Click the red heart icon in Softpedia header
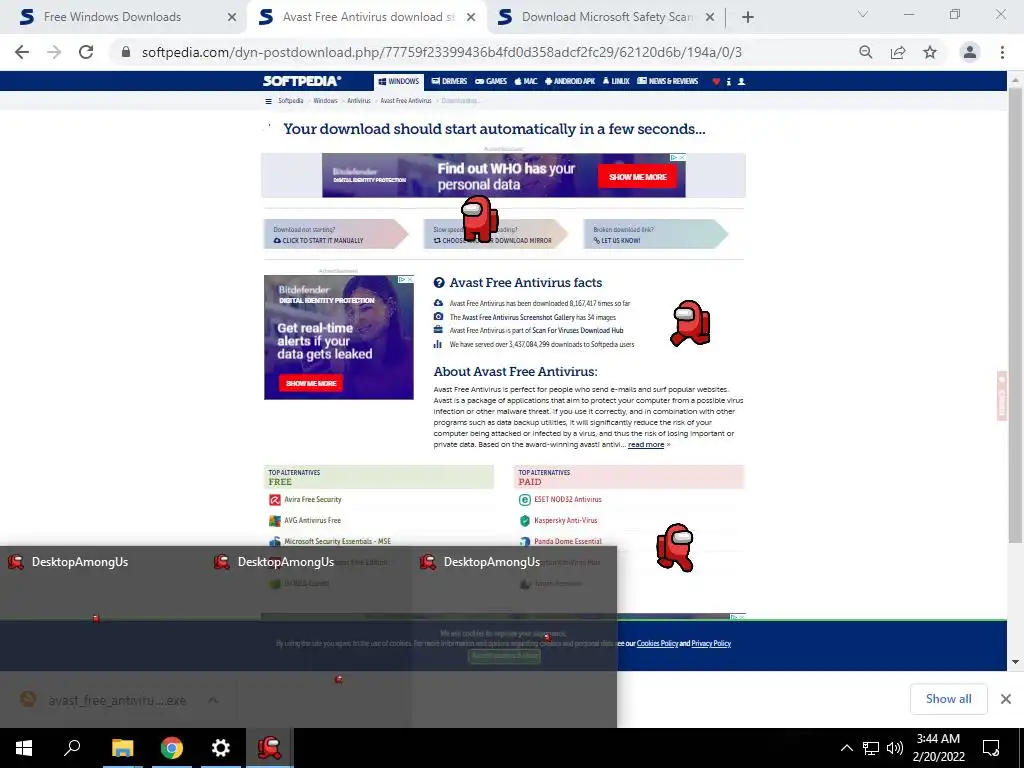This screenshot has width=1024, height=768. 716,82
